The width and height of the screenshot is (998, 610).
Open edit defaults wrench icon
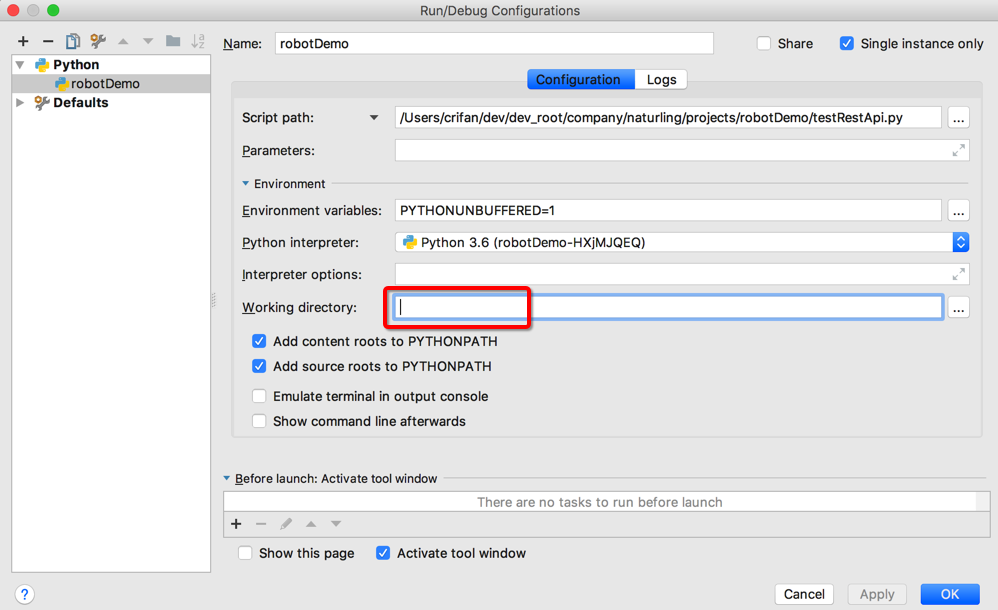tap(97, 41)
